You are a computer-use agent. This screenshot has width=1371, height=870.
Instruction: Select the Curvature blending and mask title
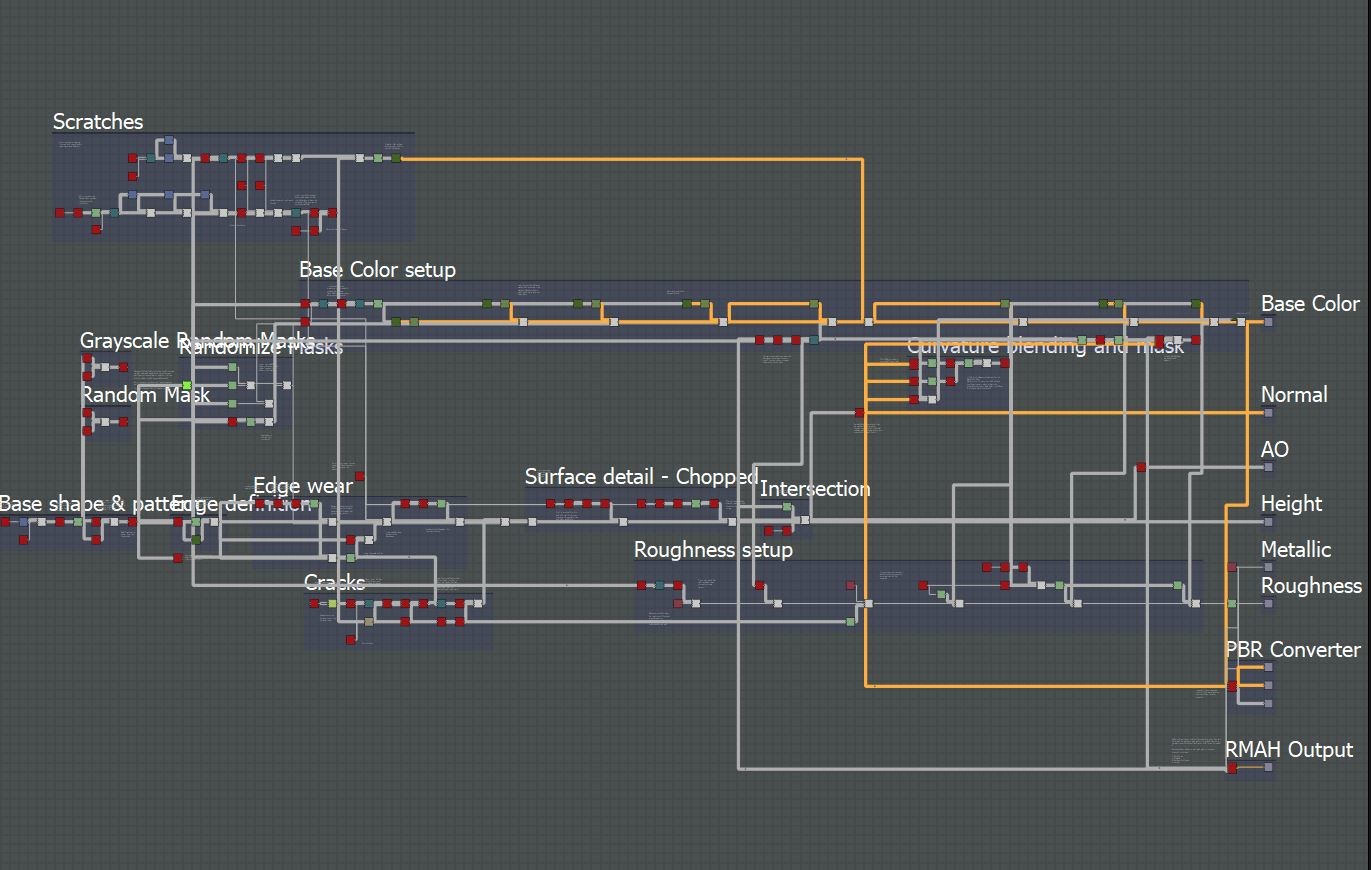tap(1045, 347)
